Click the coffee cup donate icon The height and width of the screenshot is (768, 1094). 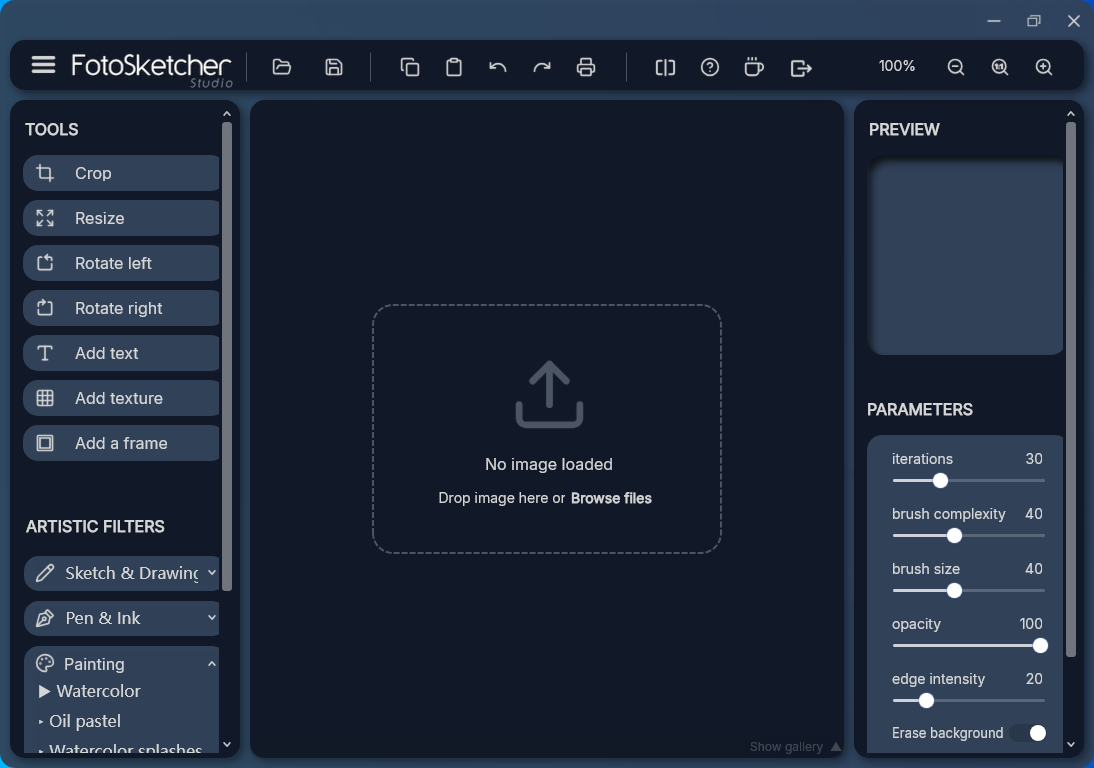pyautogui.click(x=754, y=67)
